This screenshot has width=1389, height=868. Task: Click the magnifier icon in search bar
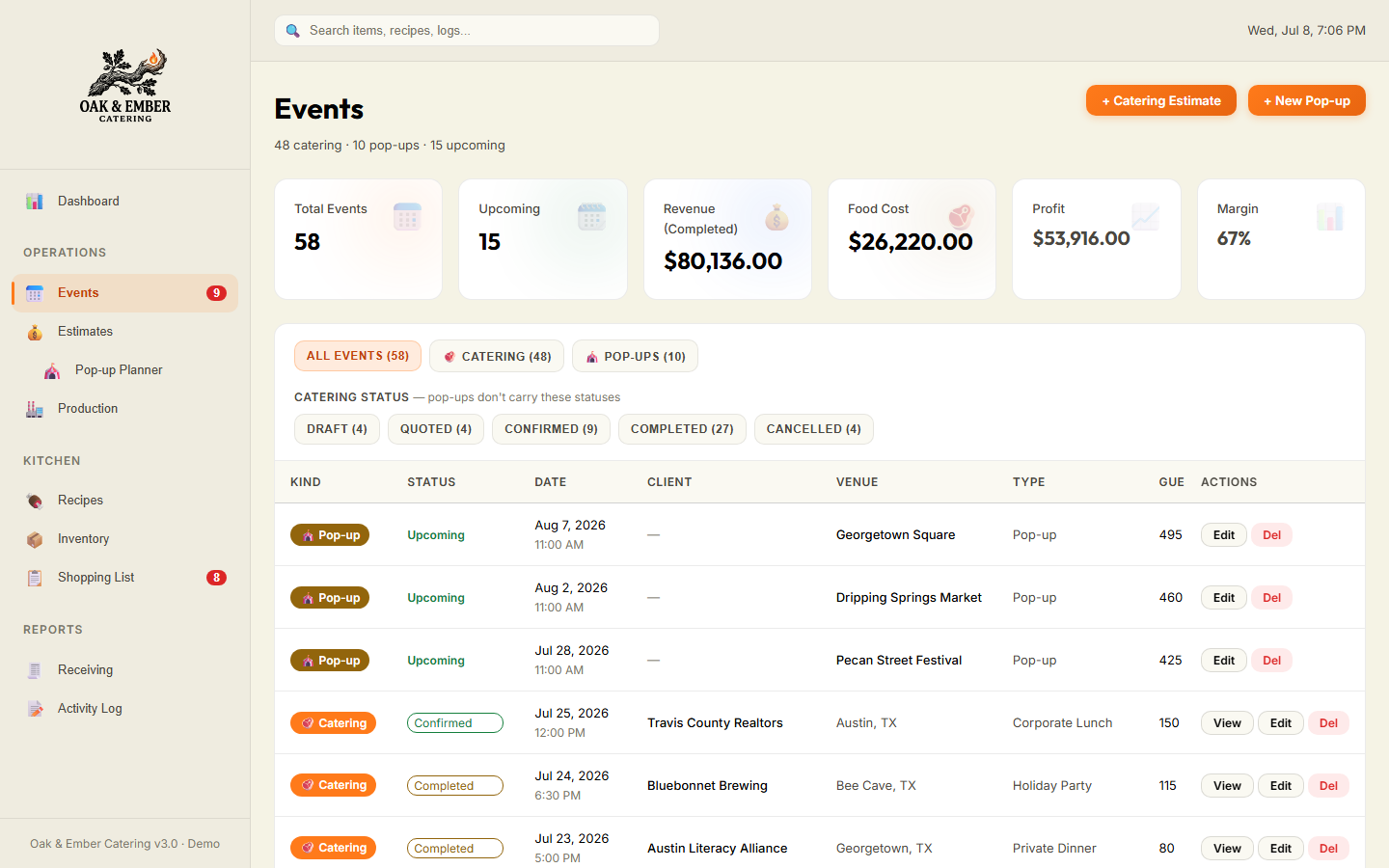(293, 31)
